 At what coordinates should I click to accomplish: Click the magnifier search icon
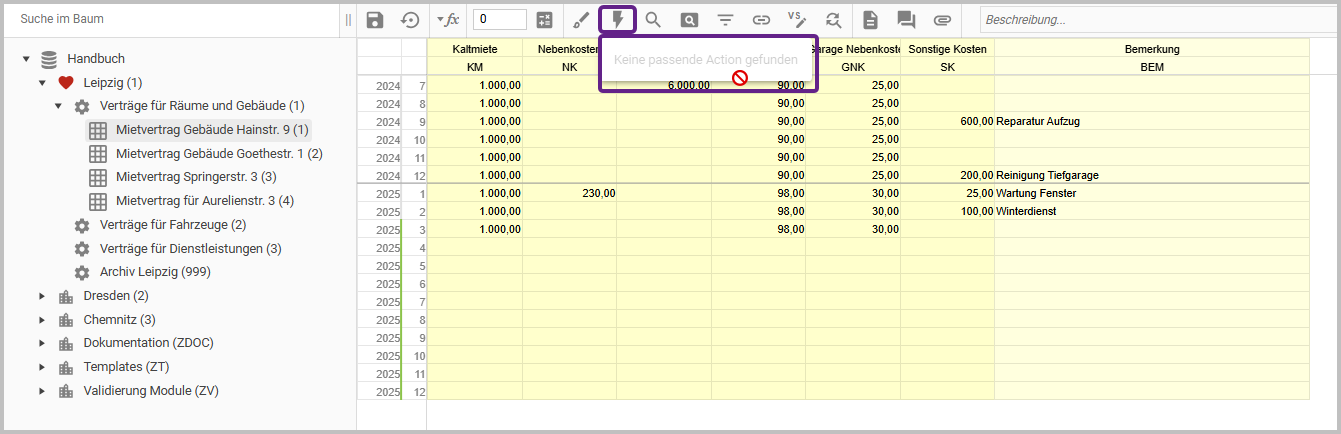point(653,20)
